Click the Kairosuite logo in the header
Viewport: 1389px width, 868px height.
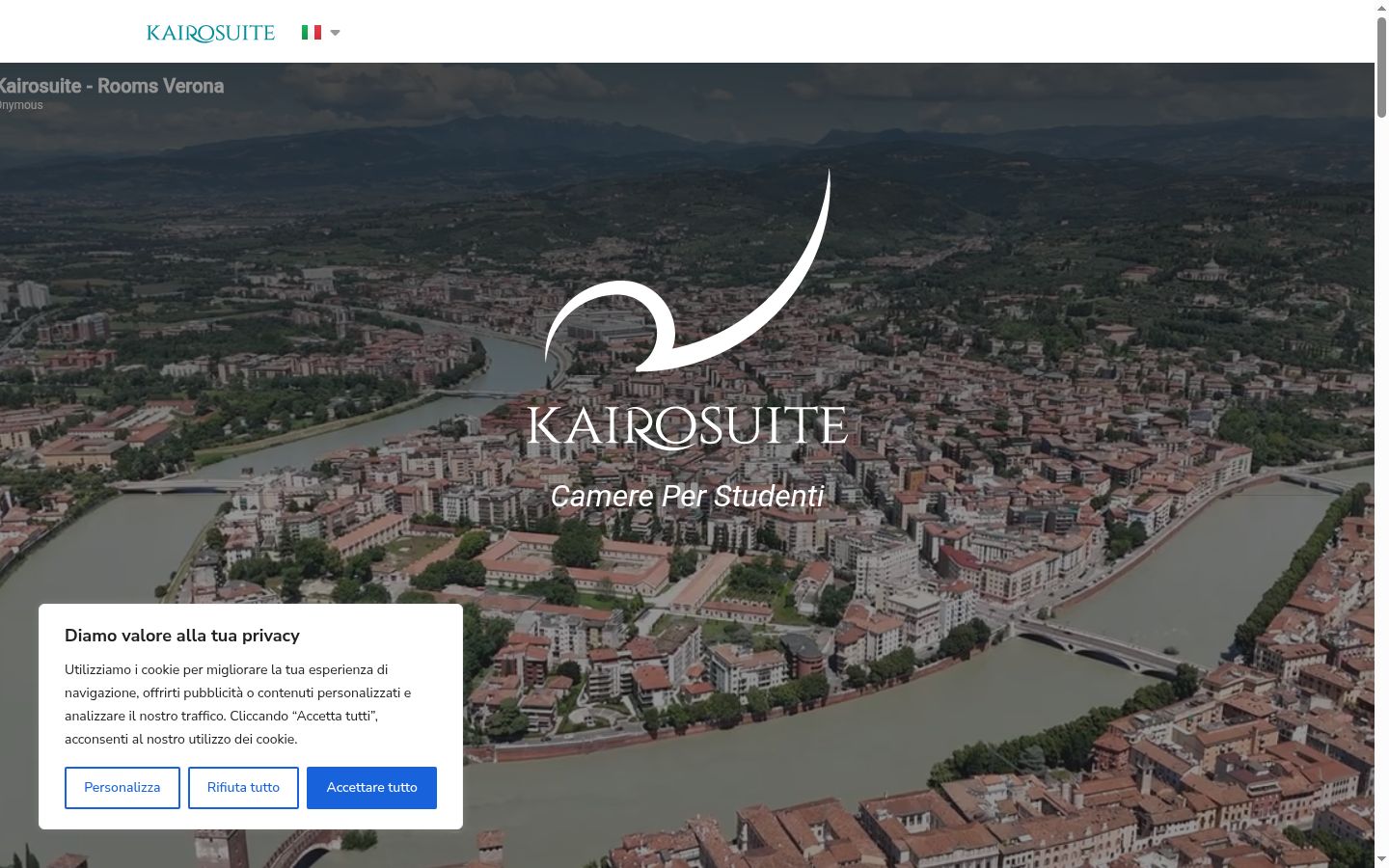click(x=210, y=33)
